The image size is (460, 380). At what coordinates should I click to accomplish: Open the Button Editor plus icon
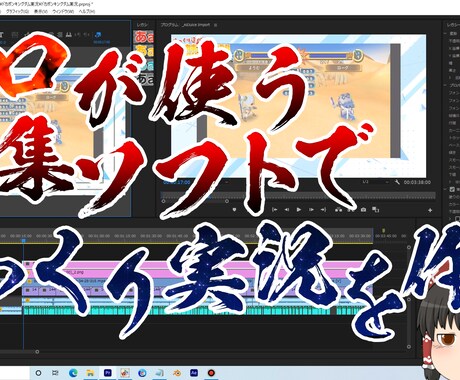[430, 210]
